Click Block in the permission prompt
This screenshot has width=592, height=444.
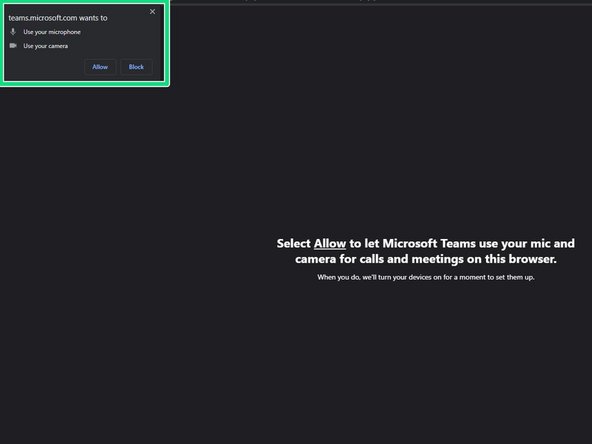136,67
